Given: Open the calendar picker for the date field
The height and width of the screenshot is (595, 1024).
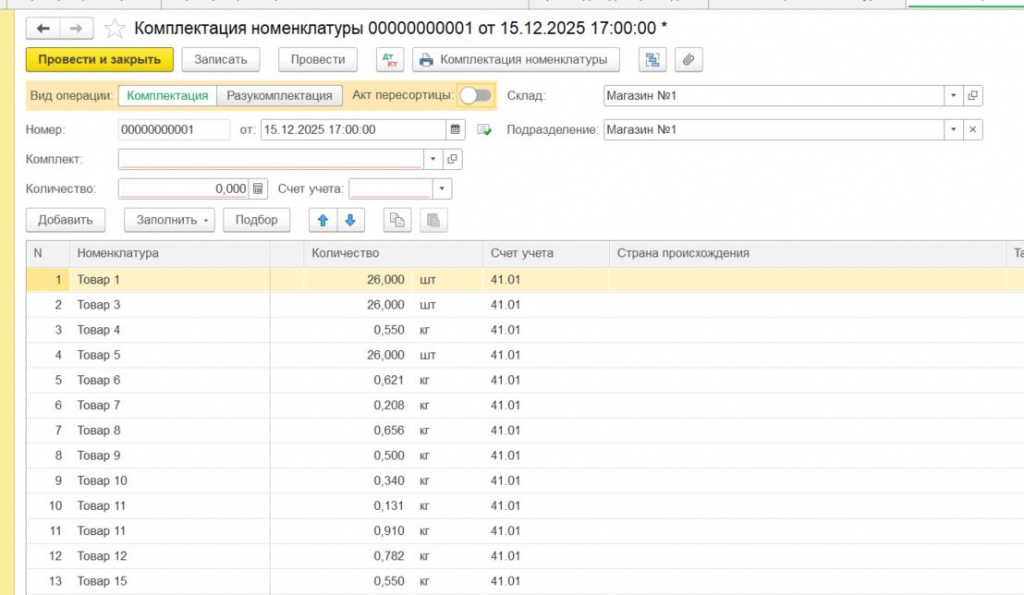Looking at the screenshot, I should pyautogui.click(x=456, y=130).
